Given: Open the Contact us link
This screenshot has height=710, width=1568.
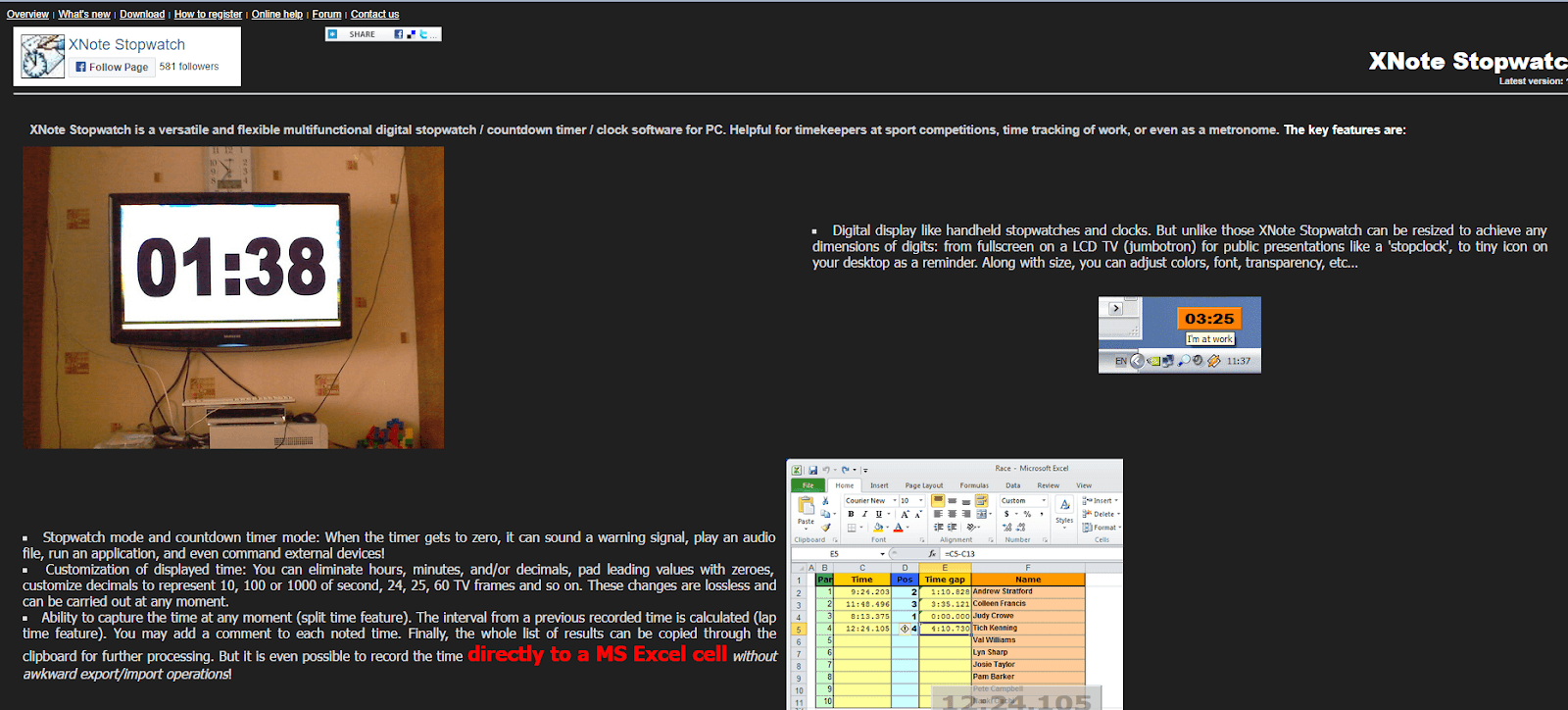Looking at the screenshot, I should [x=375, y=15].
